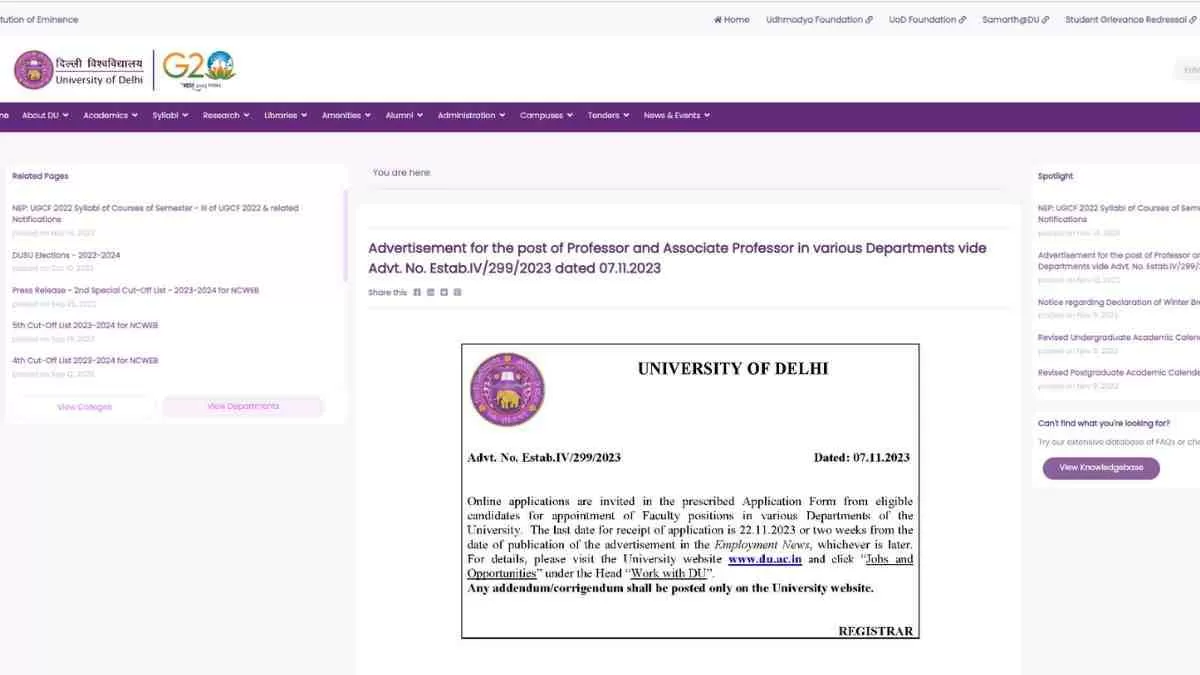Image resolution: width=1200 pixels, height=675 pixels.
Task: Expand the Academics dropdown menu
Action: point(110,115)
